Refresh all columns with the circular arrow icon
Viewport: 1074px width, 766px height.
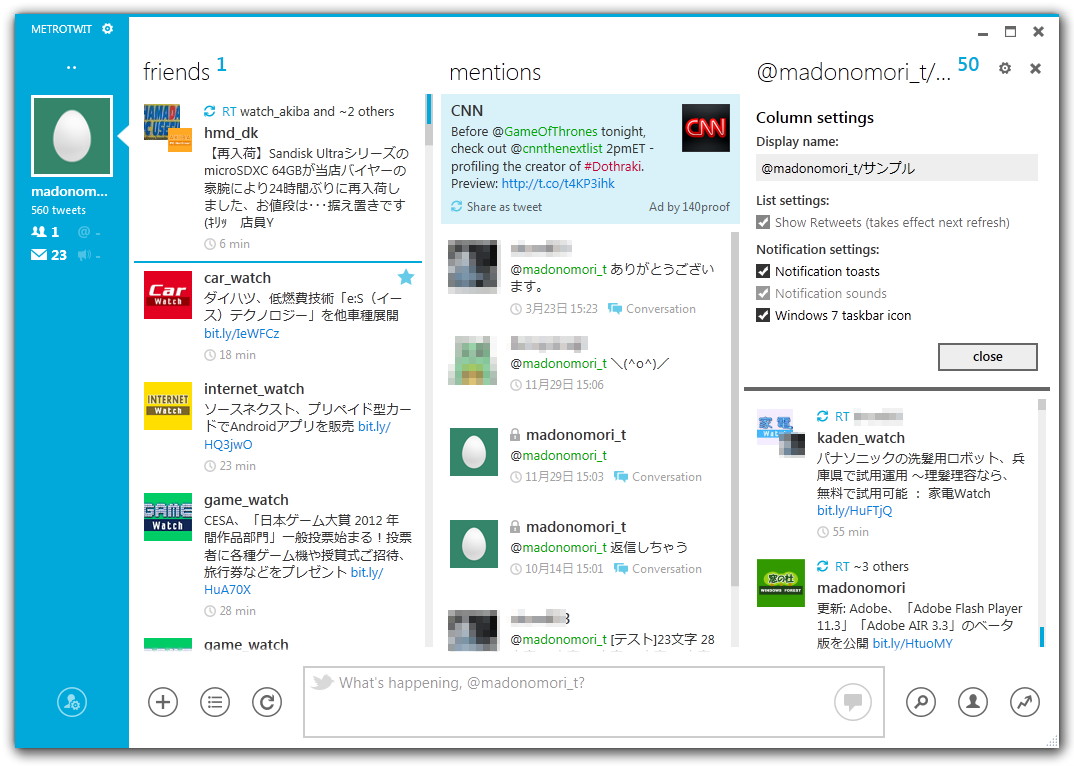(x=267, y=702)
